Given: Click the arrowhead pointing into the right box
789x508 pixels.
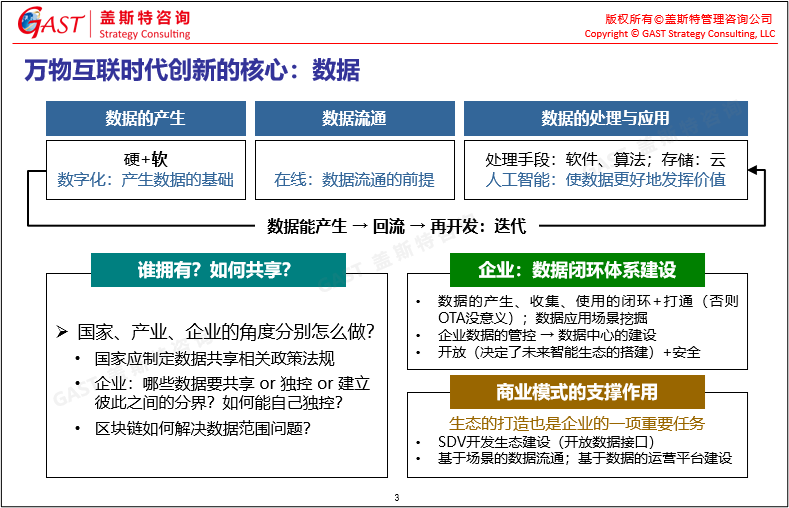Looking at the screenshot, I should point(754,171).
